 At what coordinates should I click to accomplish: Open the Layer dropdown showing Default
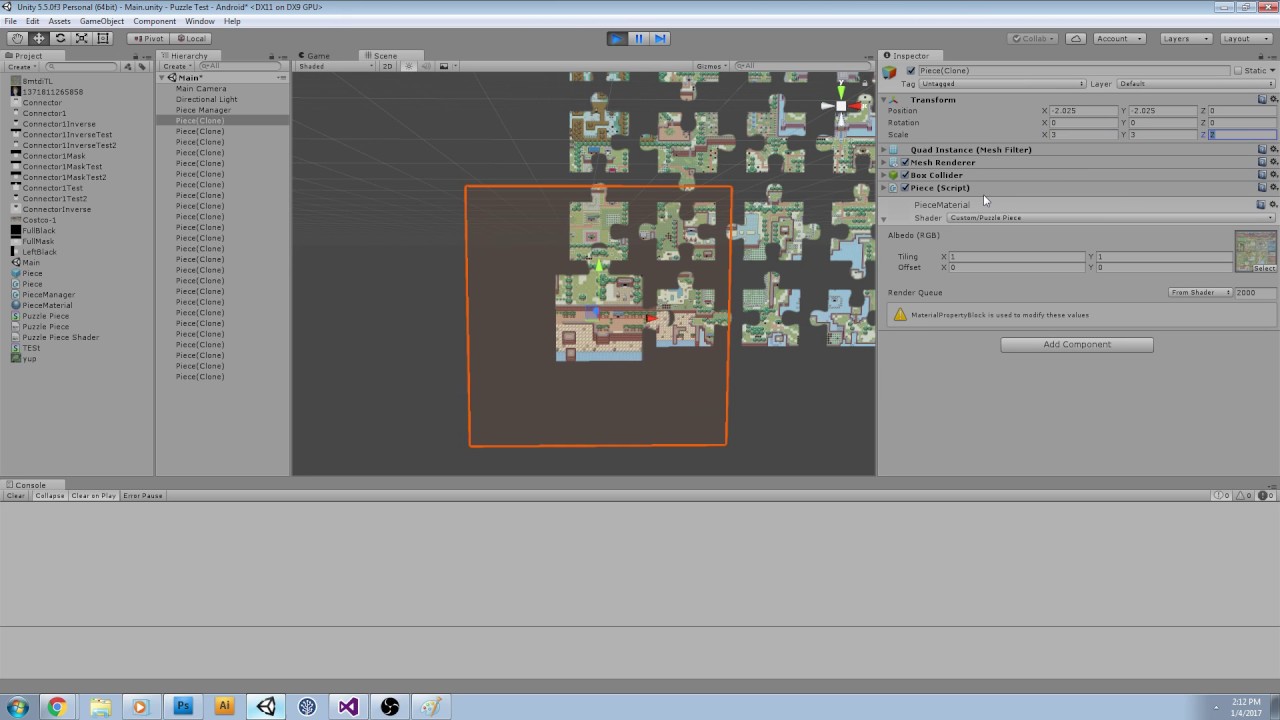(1196, 84)
